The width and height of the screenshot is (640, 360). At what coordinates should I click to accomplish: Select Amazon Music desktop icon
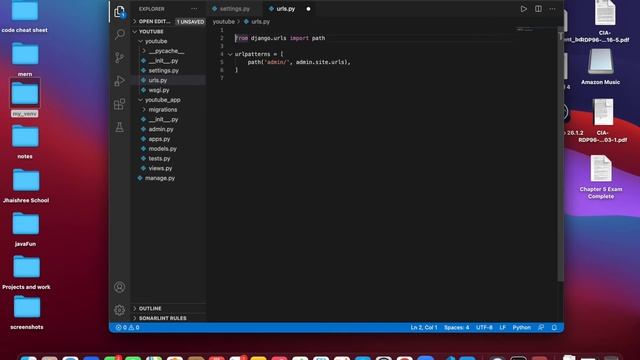(600, 67)
